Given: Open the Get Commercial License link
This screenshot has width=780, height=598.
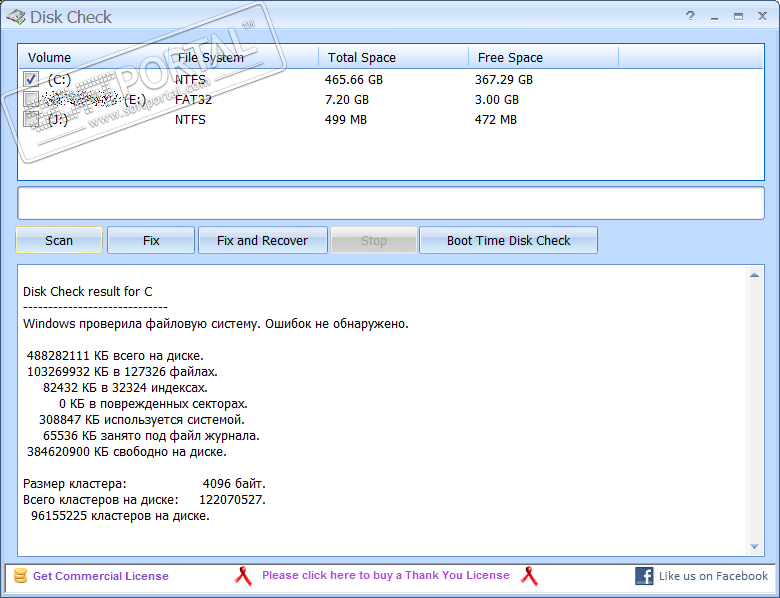Looking at the screenshot, I should pos(100,576).
